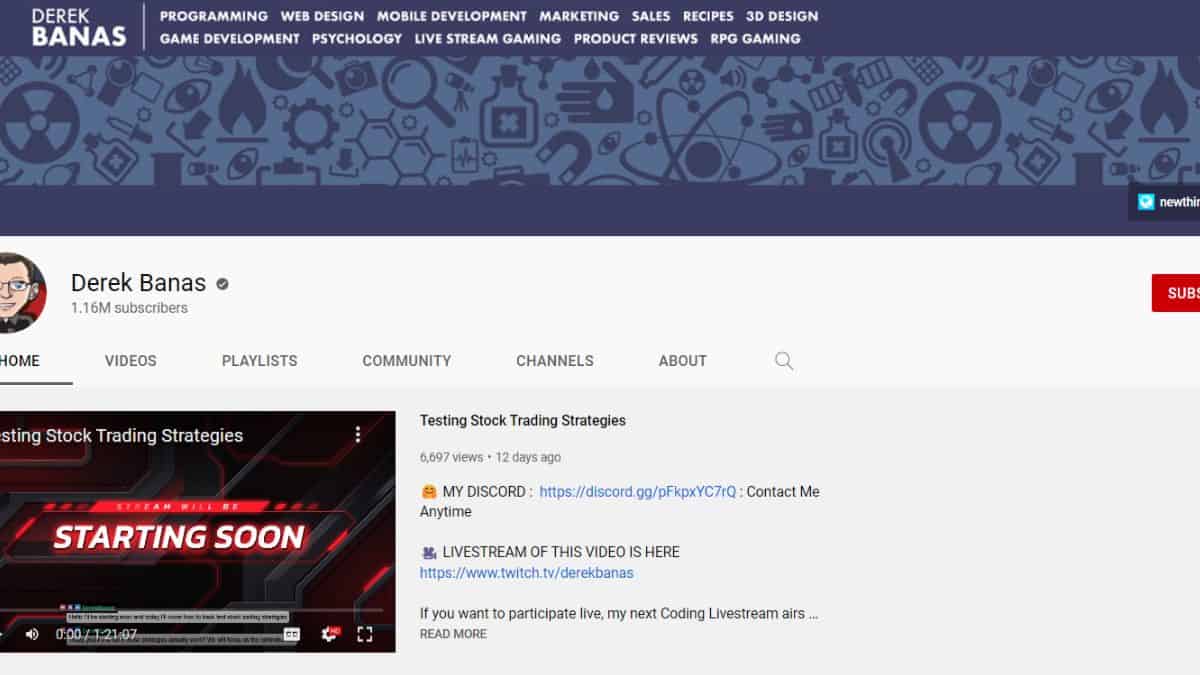Viewport: 1200px width, 675px height.
Task: Open the About tab
Action: click(682, 361)
